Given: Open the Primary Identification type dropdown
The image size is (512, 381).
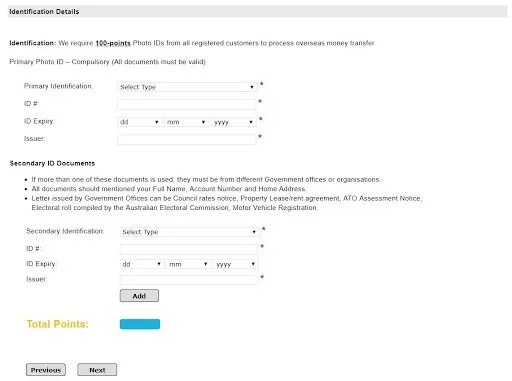Looking at the screenshot, I should tap(187, 87).
